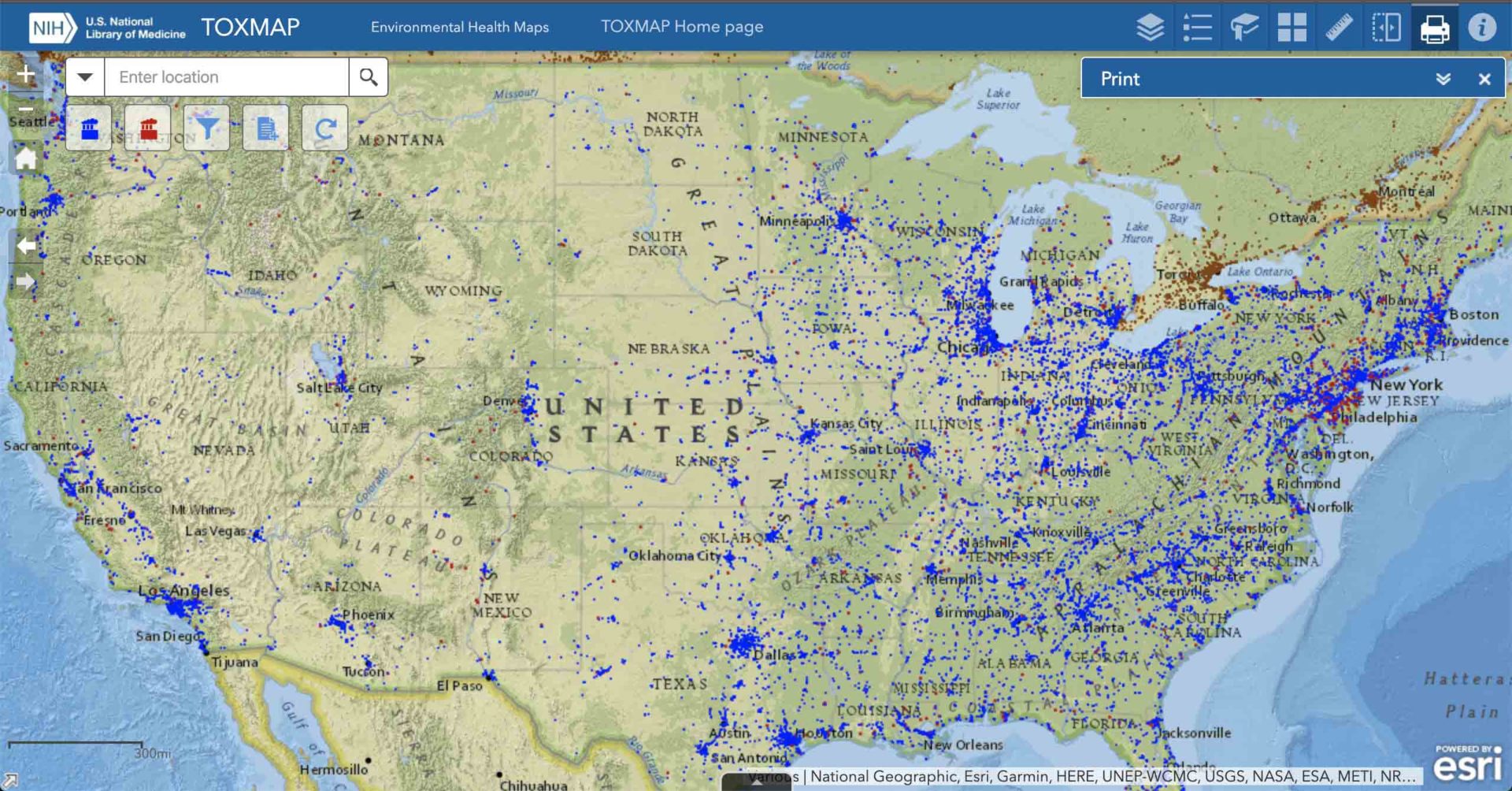Click the refresh map icon

(324, 128)
